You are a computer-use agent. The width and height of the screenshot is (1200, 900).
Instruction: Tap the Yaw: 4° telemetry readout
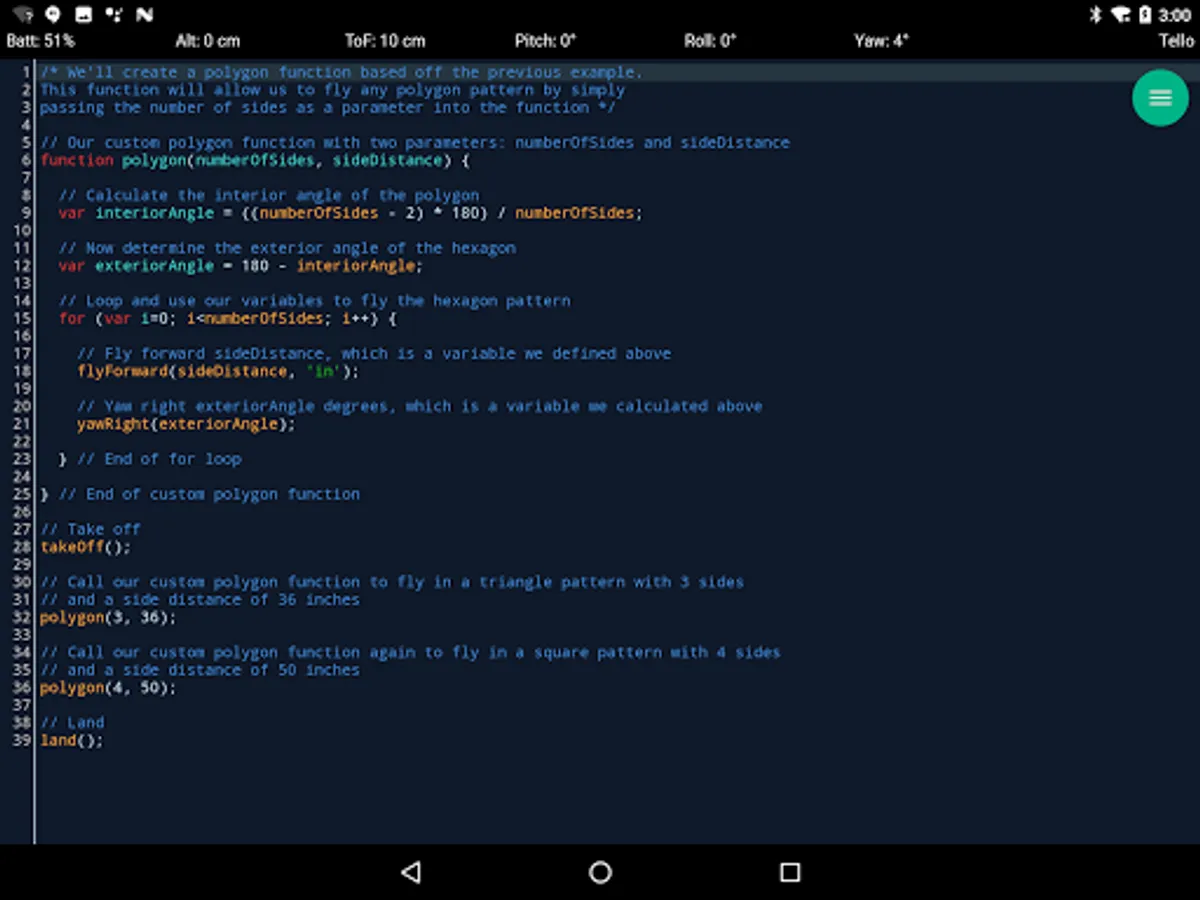coord(881,41)
